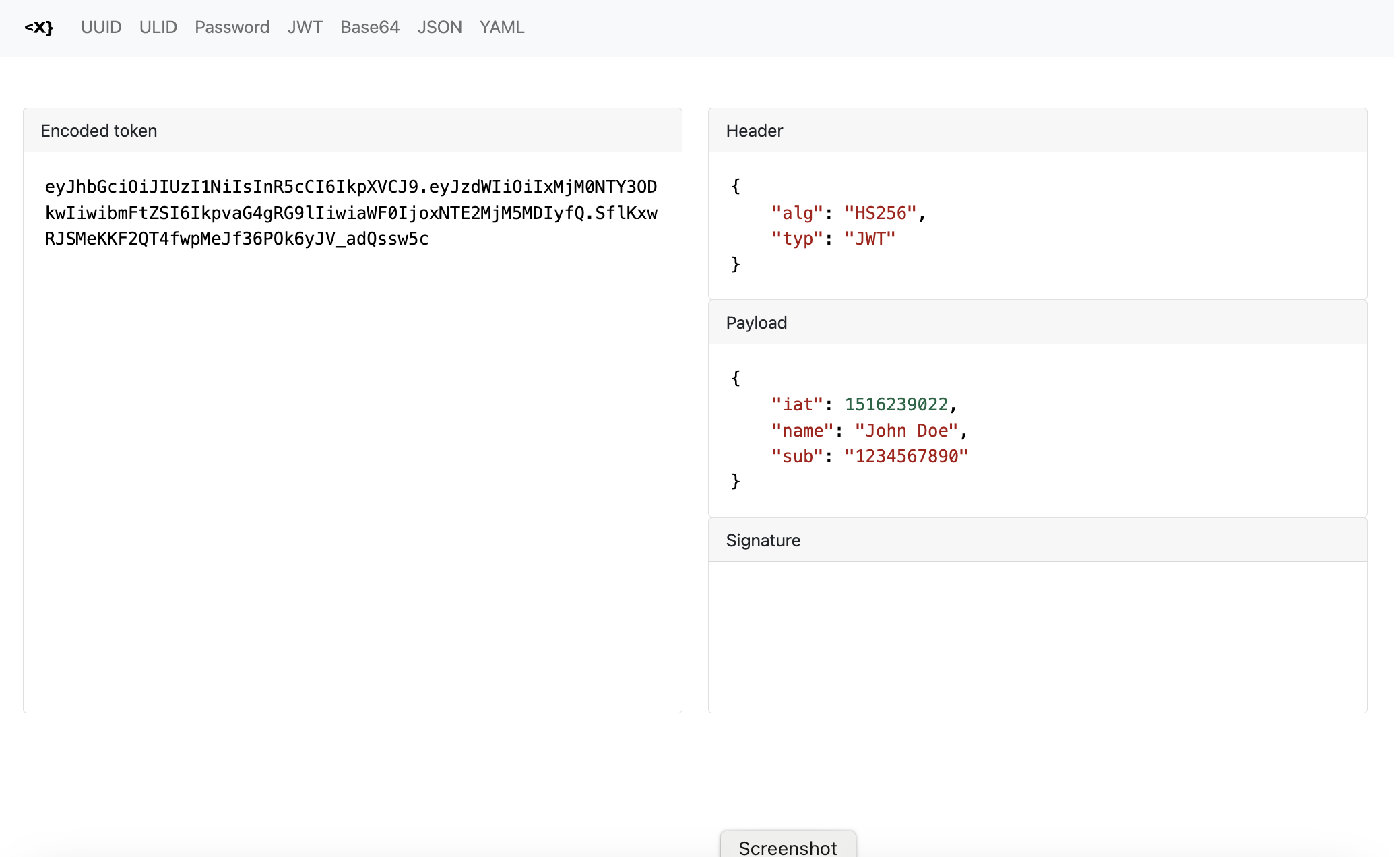Click the "HS256" value in header

pos(881,213)
